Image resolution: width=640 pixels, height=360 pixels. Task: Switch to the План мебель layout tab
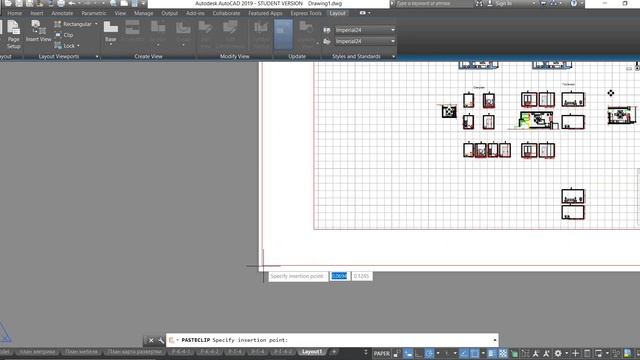tap(81, 351)
